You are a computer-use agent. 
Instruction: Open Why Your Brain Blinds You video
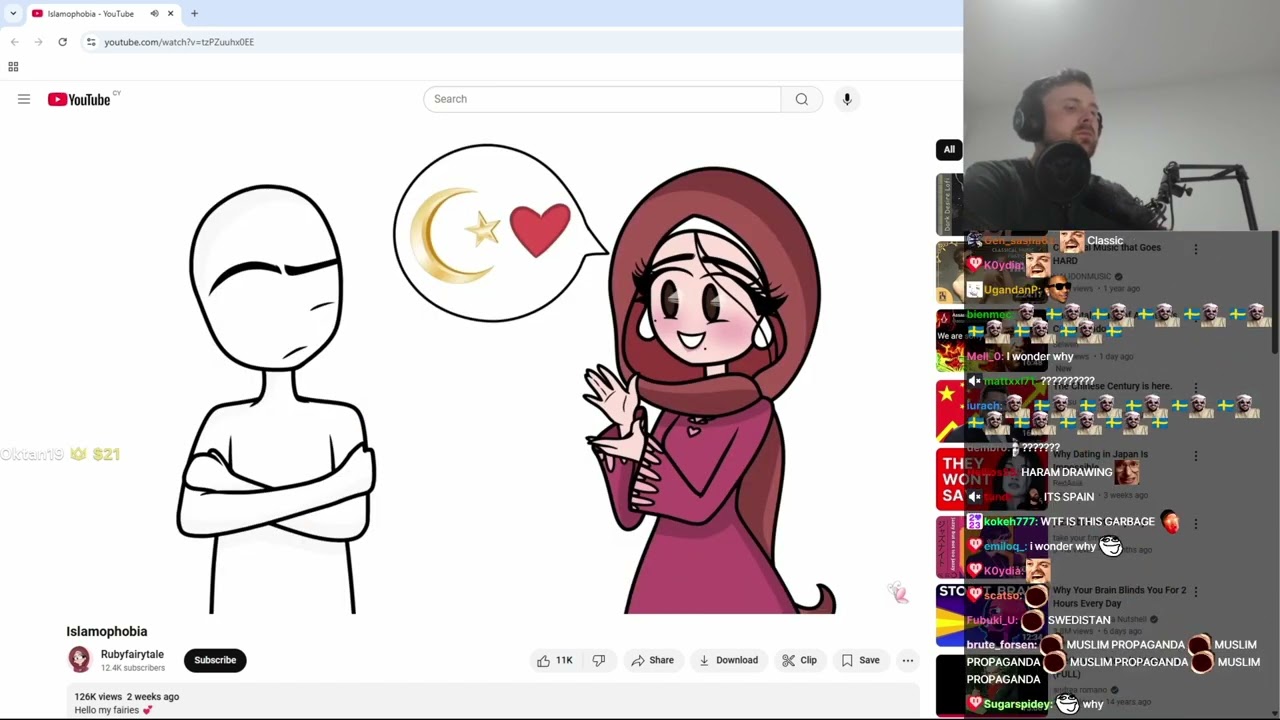[1119, 597]
